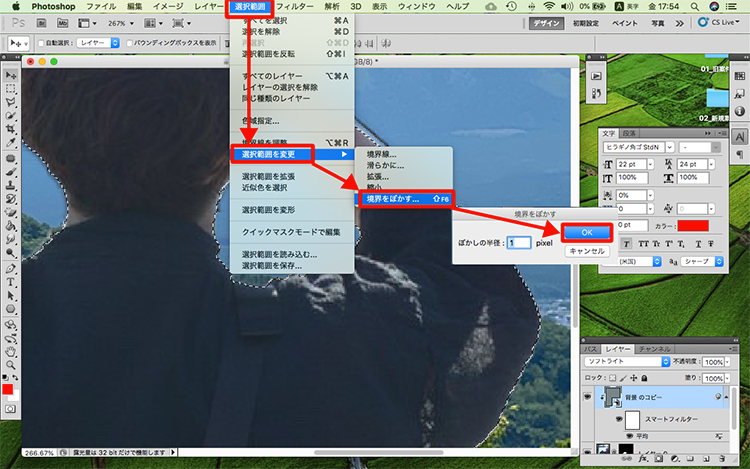Screen dimensions: 750x469
Task: Toggle lock image pixels brush icon
Action: (623, 378)
